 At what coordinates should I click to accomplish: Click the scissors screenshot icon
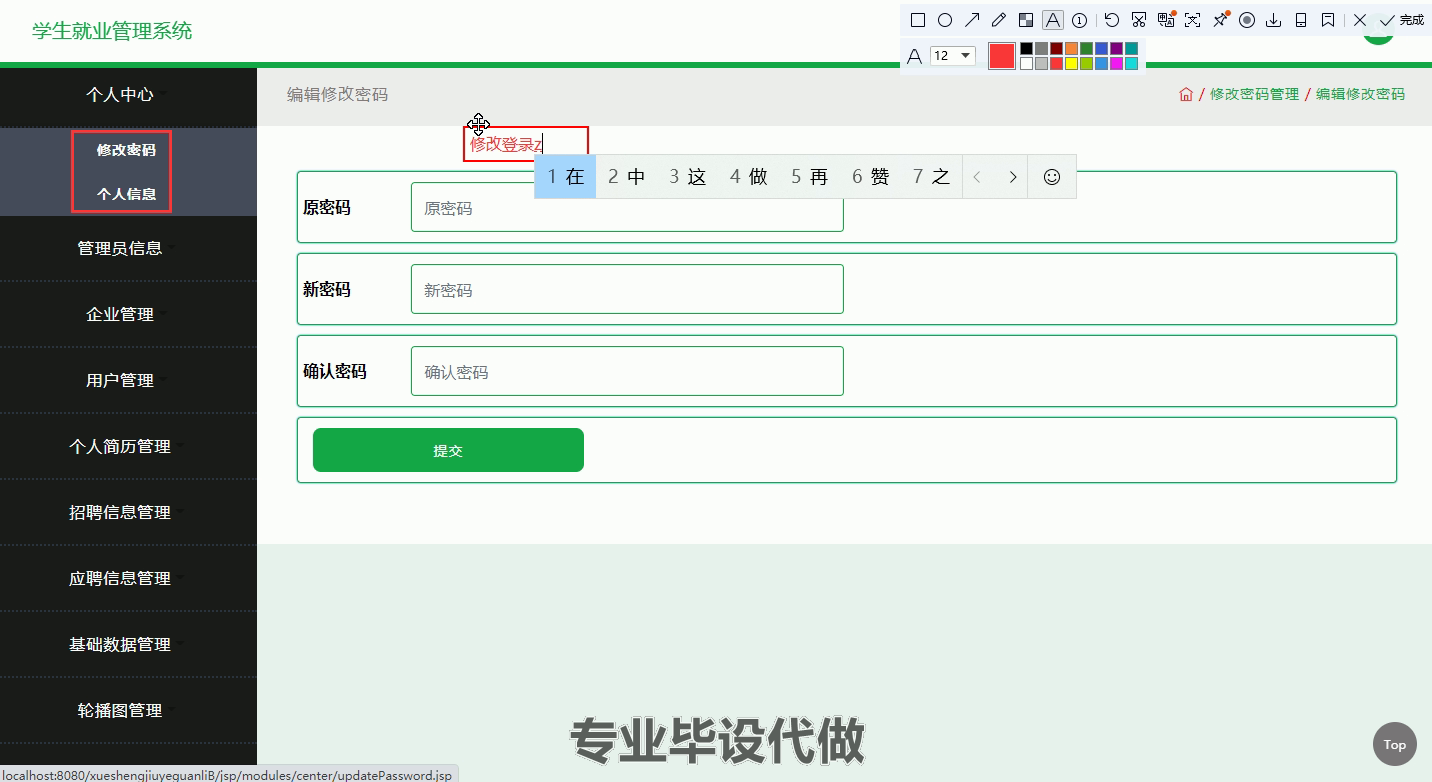point(1139,20)
